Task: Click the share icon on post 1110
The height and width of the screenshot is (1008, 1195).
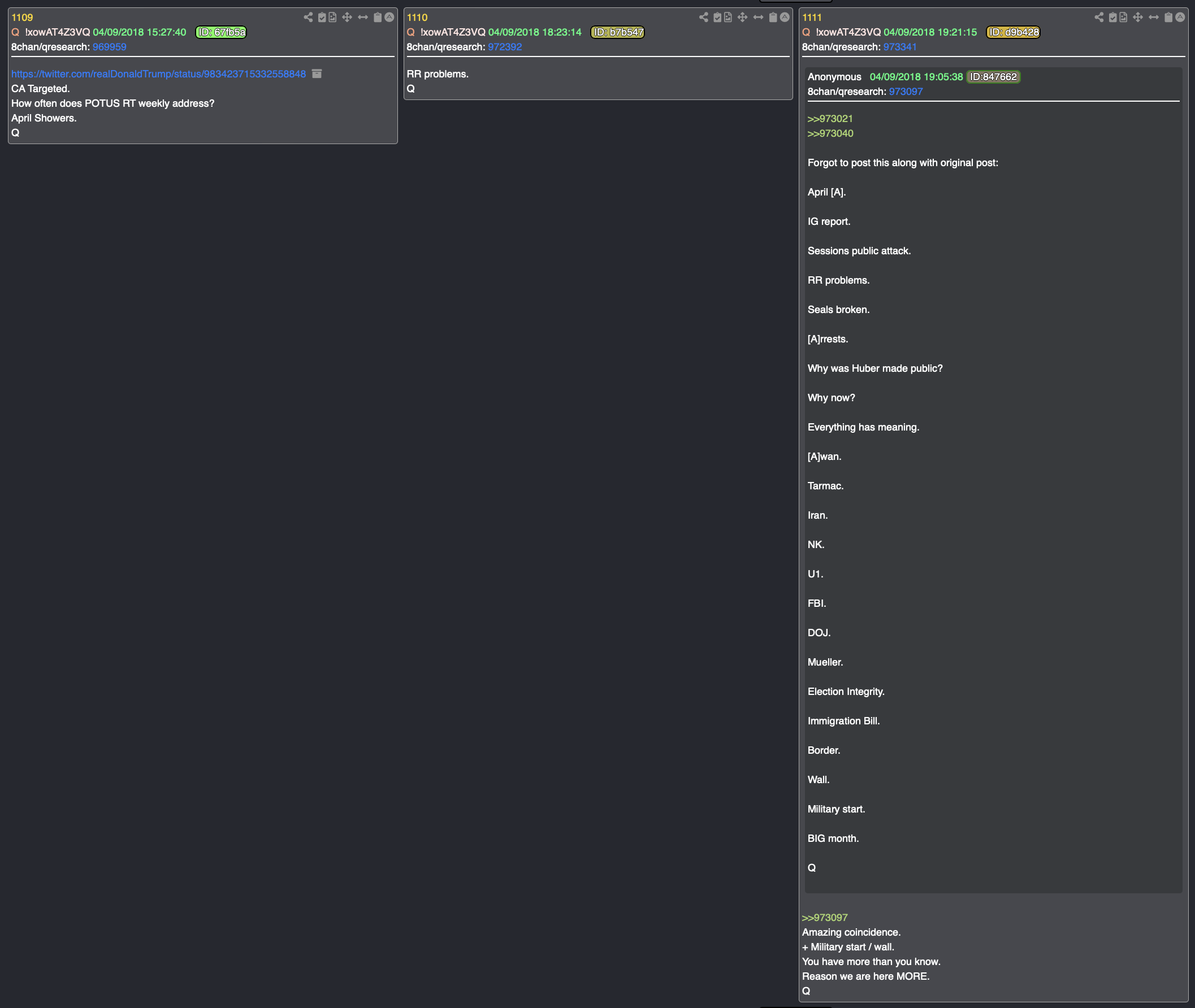Action: [704, 17]
